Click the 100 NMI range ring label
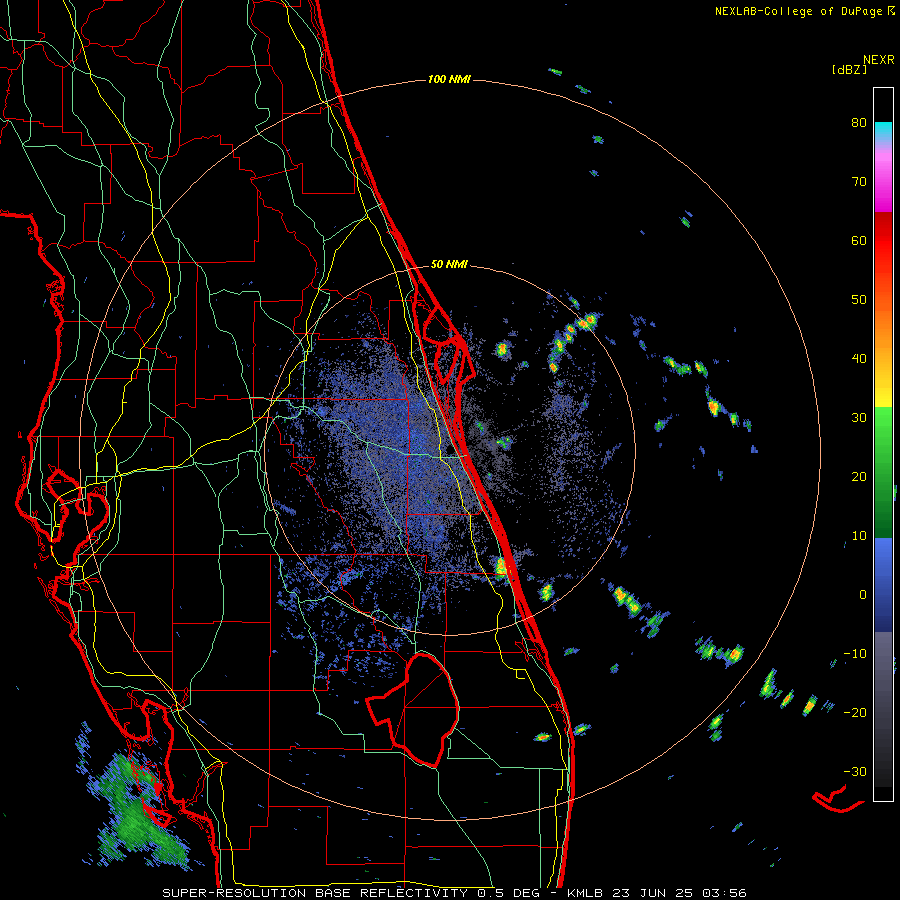 [x=449, y=79]
